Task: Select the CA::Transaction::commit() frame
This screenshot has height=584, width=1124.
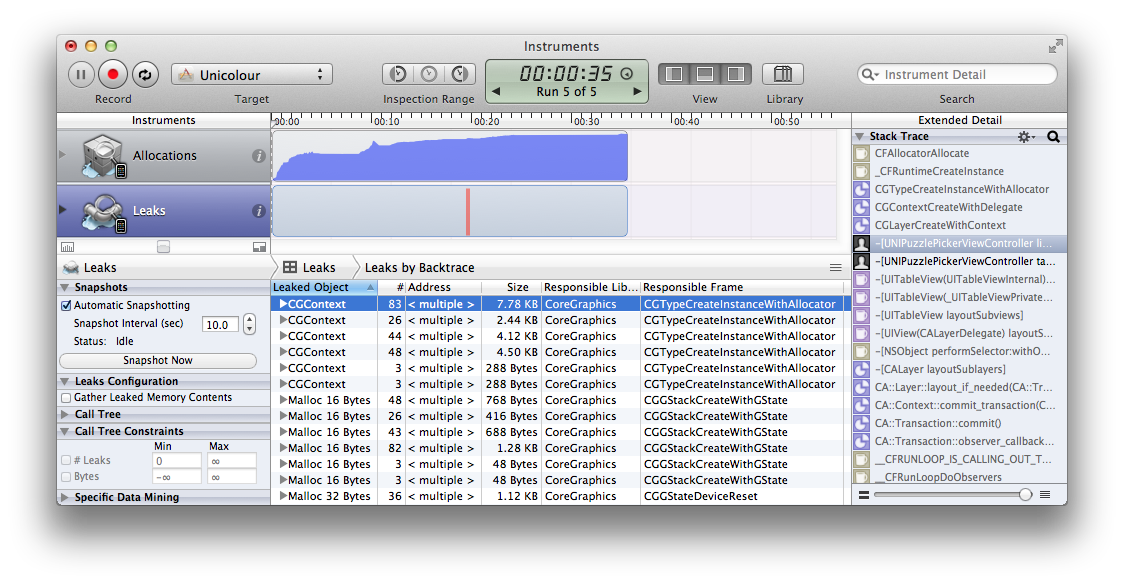Action: pyautogui.click(x=959, y=423)
